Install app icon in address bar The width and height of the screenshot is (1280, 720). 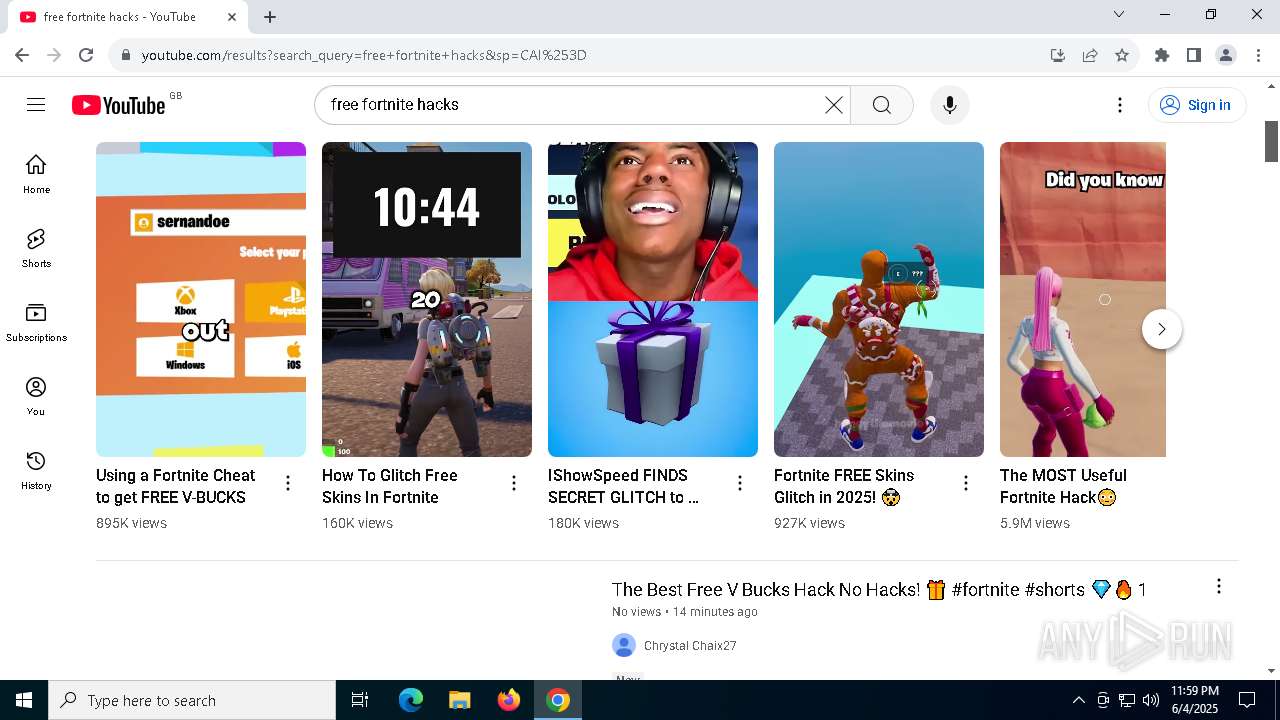point(1058,55)
